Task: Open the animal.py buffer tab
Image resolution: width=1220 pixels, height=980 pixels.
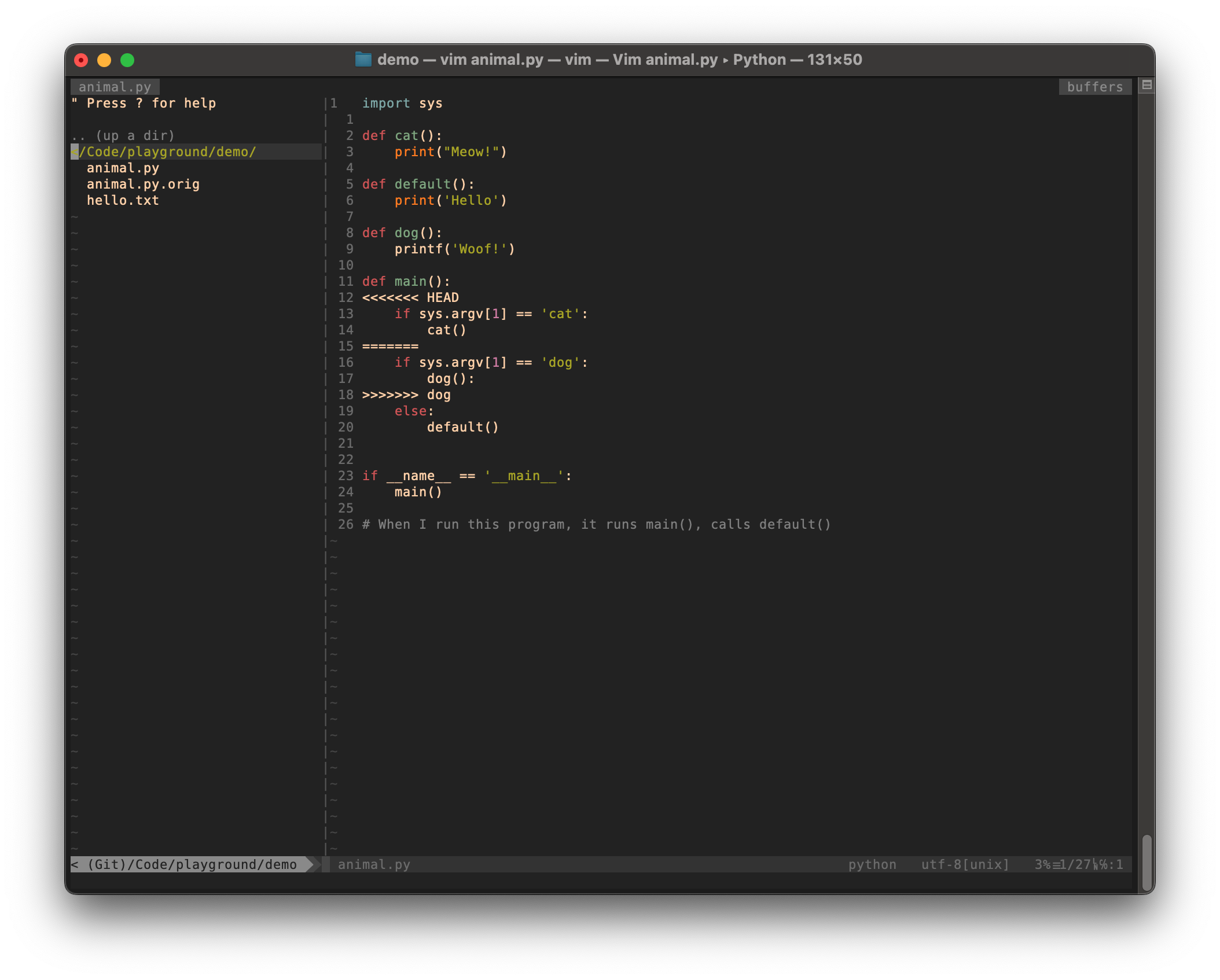Action: pyautogui.click(x=115, y=87)
